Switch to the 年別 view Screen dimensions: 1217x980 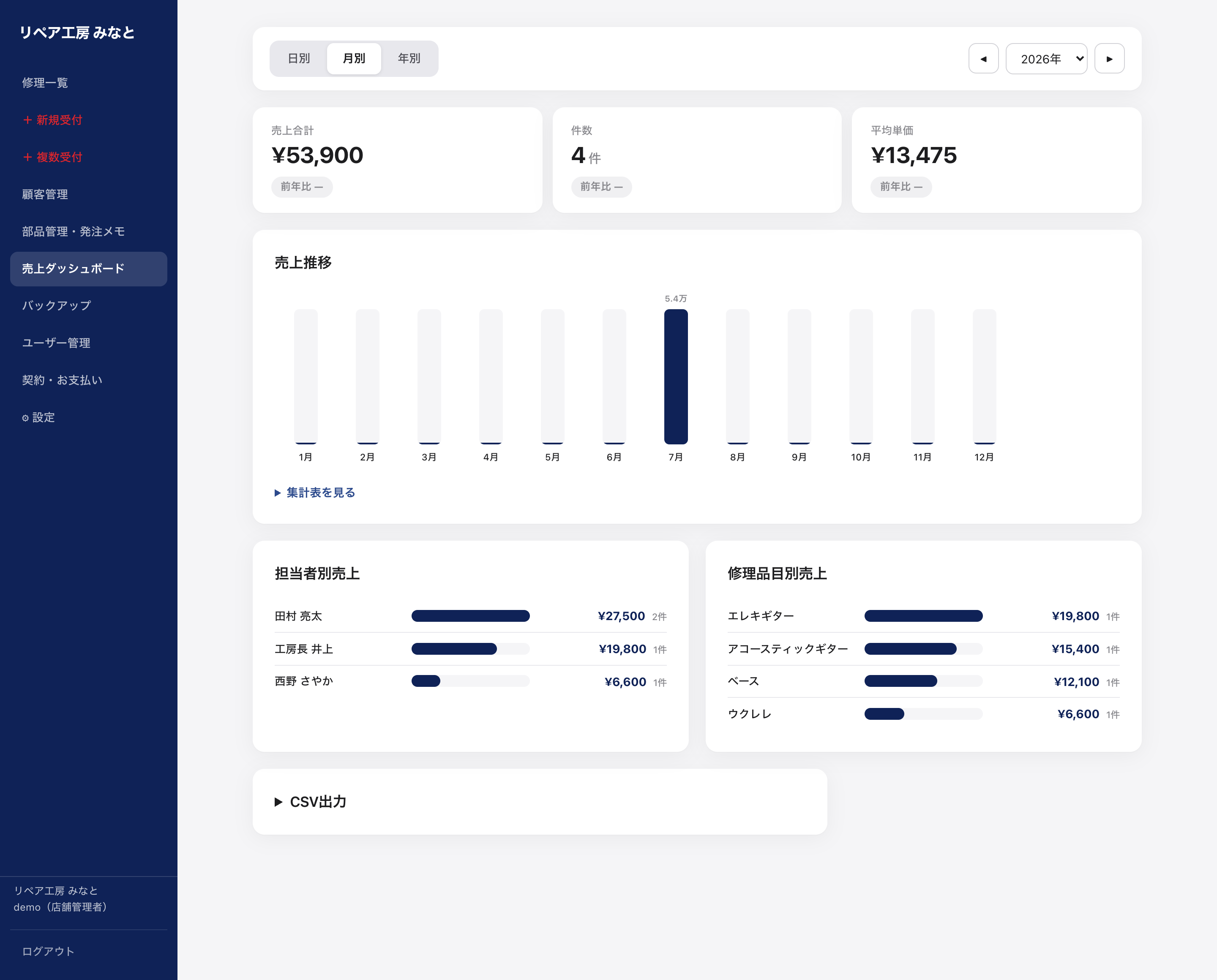pos(409,58)
